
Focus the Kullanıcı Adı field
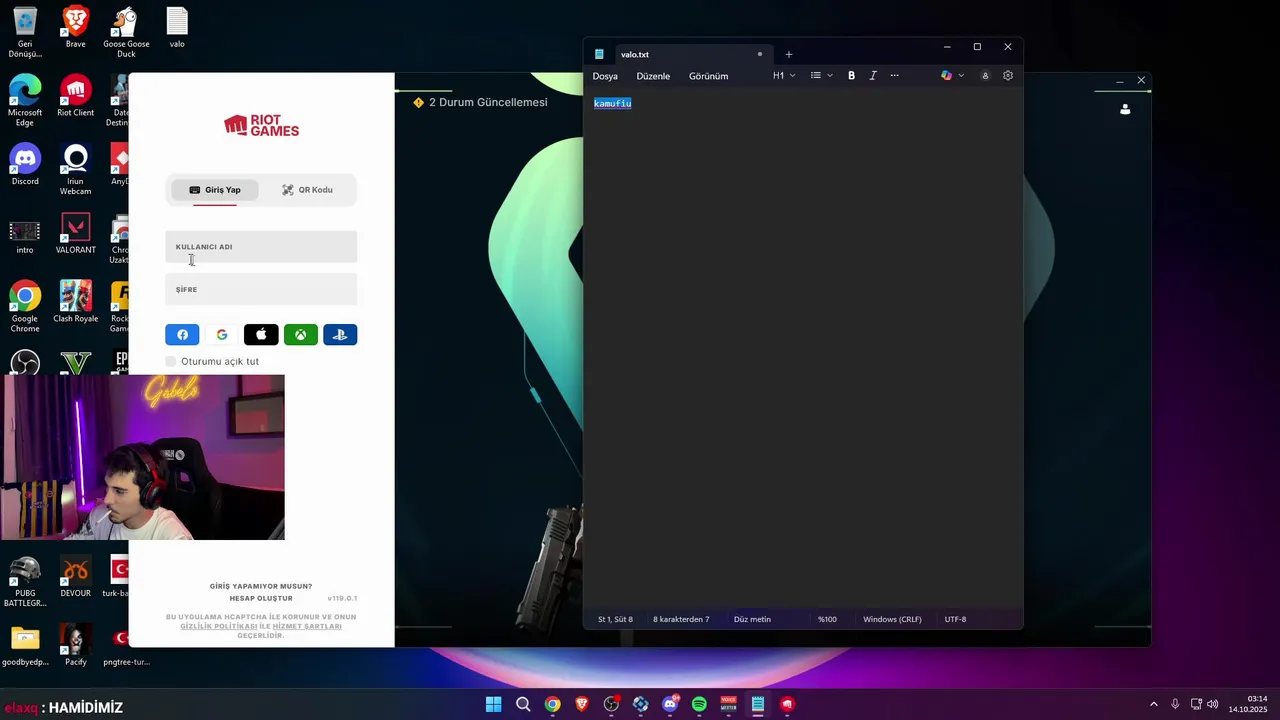pyautogui.click(x=261, y=247)
